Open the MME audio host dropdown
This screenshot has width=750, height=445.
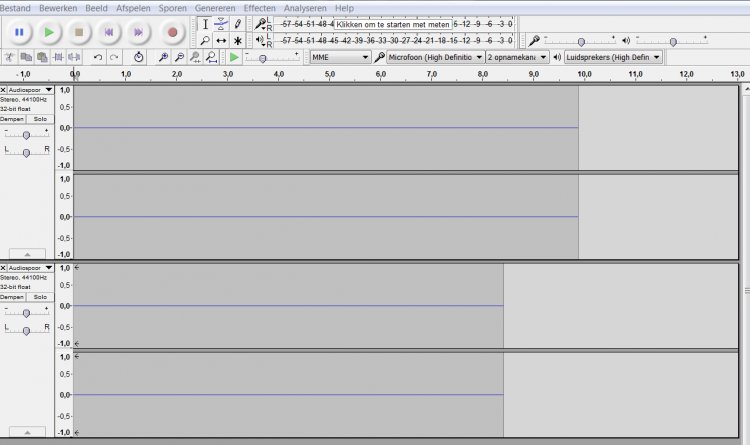[340, 57]
